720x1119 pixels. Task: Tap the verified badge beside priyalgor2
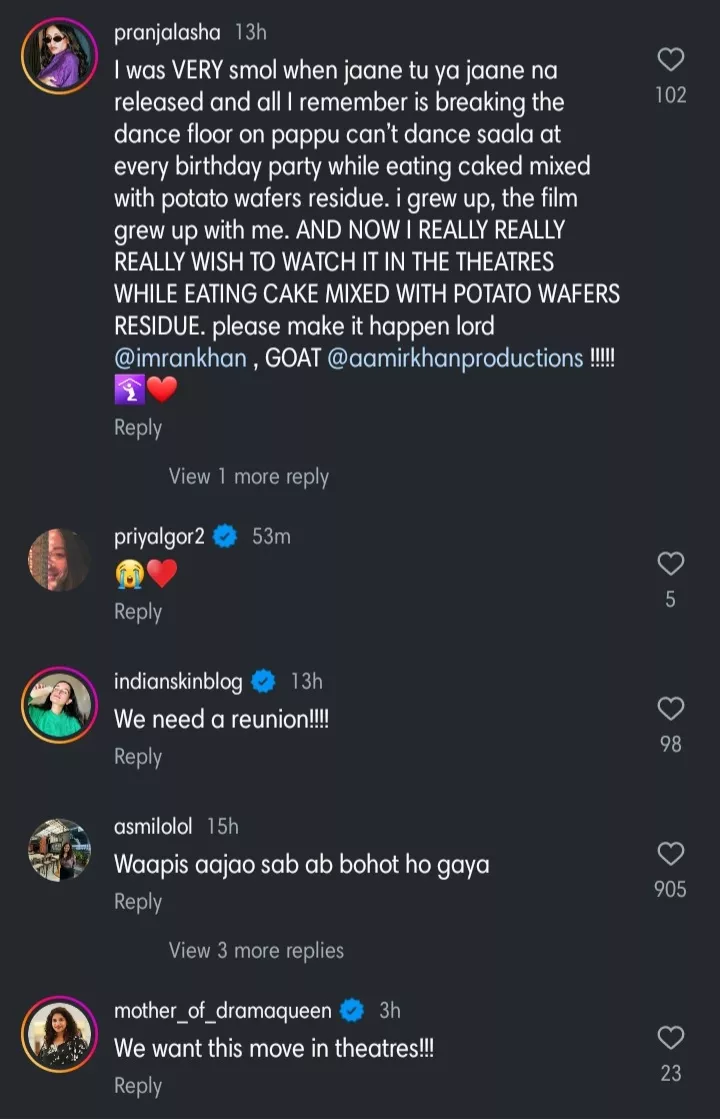click(225, 537)
